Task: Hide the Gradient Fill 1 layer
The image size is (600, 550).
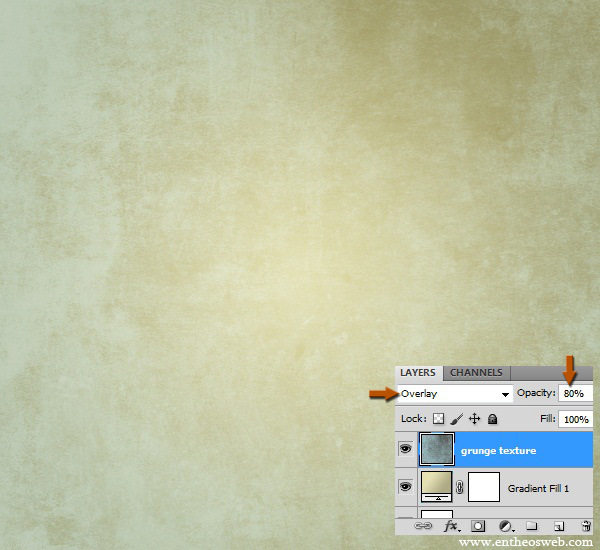Action: pyautogui.click(x=406, y=487)
